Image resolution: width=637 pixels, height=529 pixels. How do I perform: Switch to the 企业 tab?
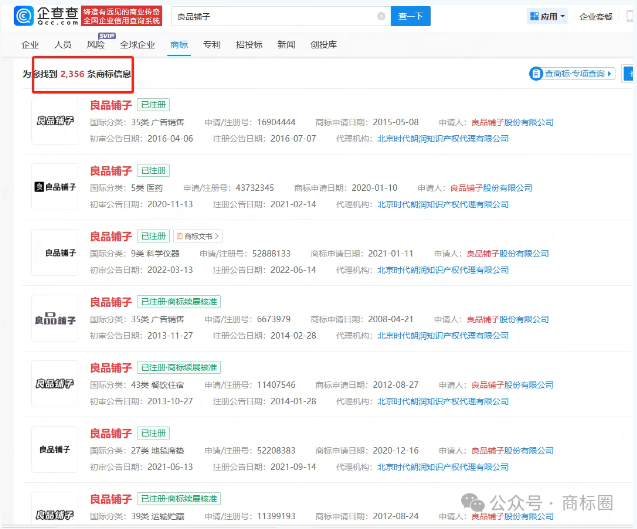tap(30, 45)
